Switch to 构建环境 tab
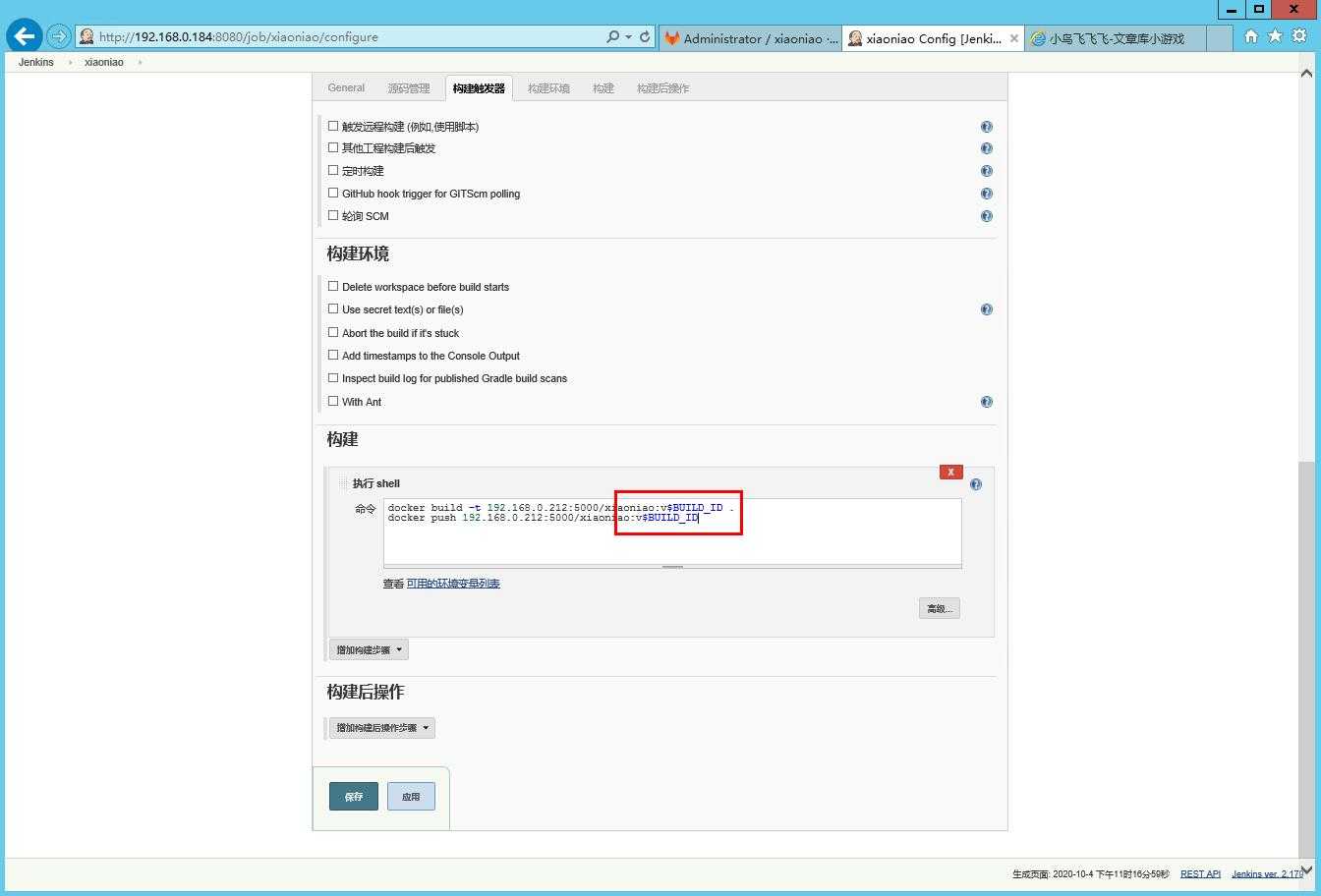This screenshot has height=896, width=1321. (x=548, y=88)
